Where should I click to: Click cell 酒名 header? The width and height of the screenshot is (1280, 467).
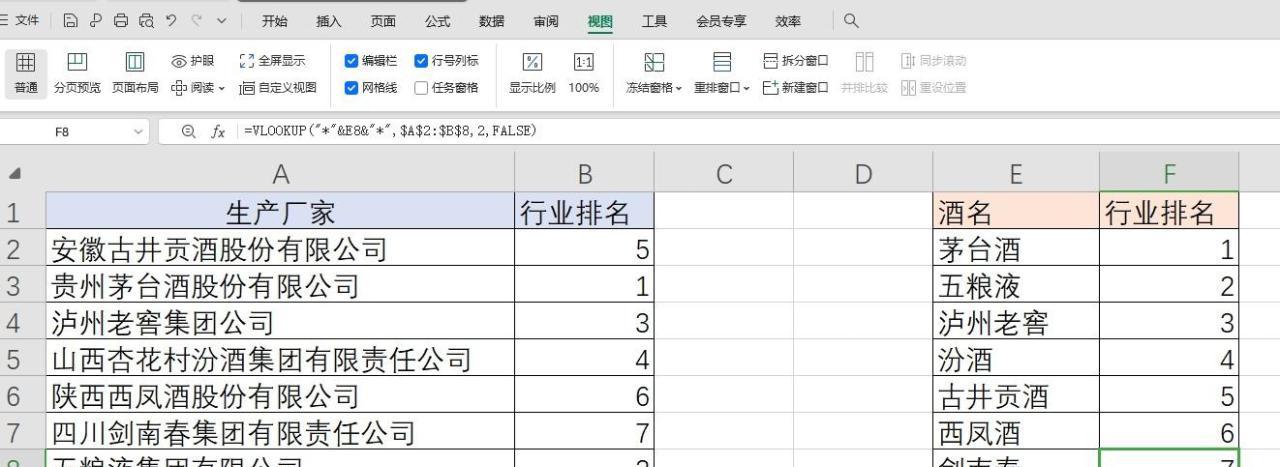point(1016,212)
